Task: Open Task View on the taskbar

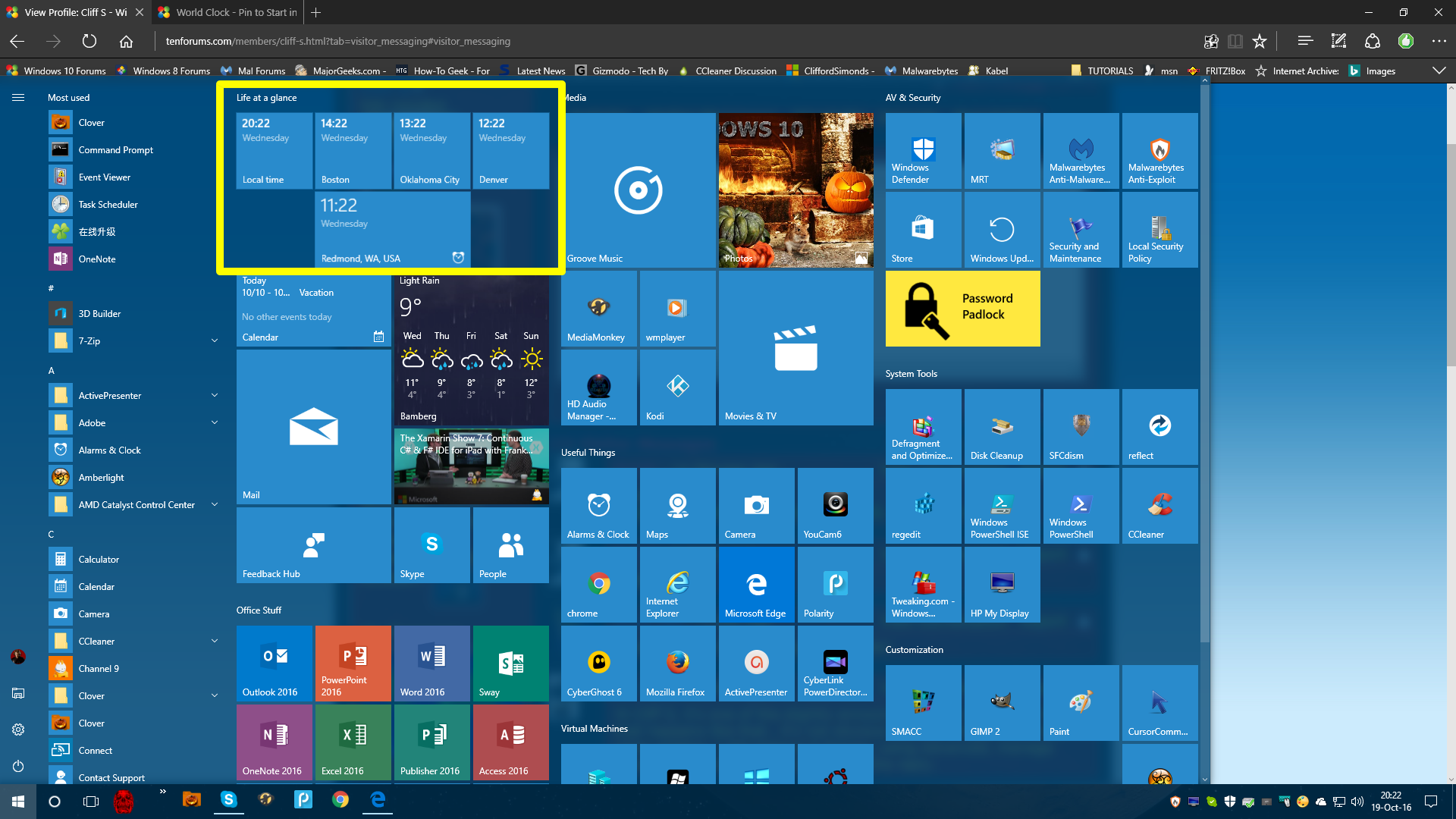Action: click(91, 801)
